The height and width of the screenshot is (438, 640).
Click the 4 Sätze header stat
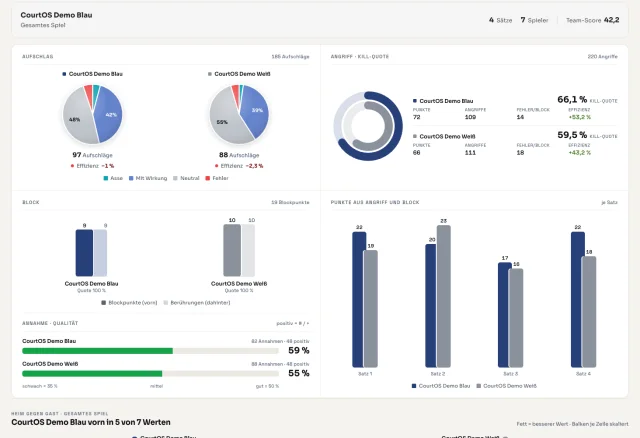[500, 20]
